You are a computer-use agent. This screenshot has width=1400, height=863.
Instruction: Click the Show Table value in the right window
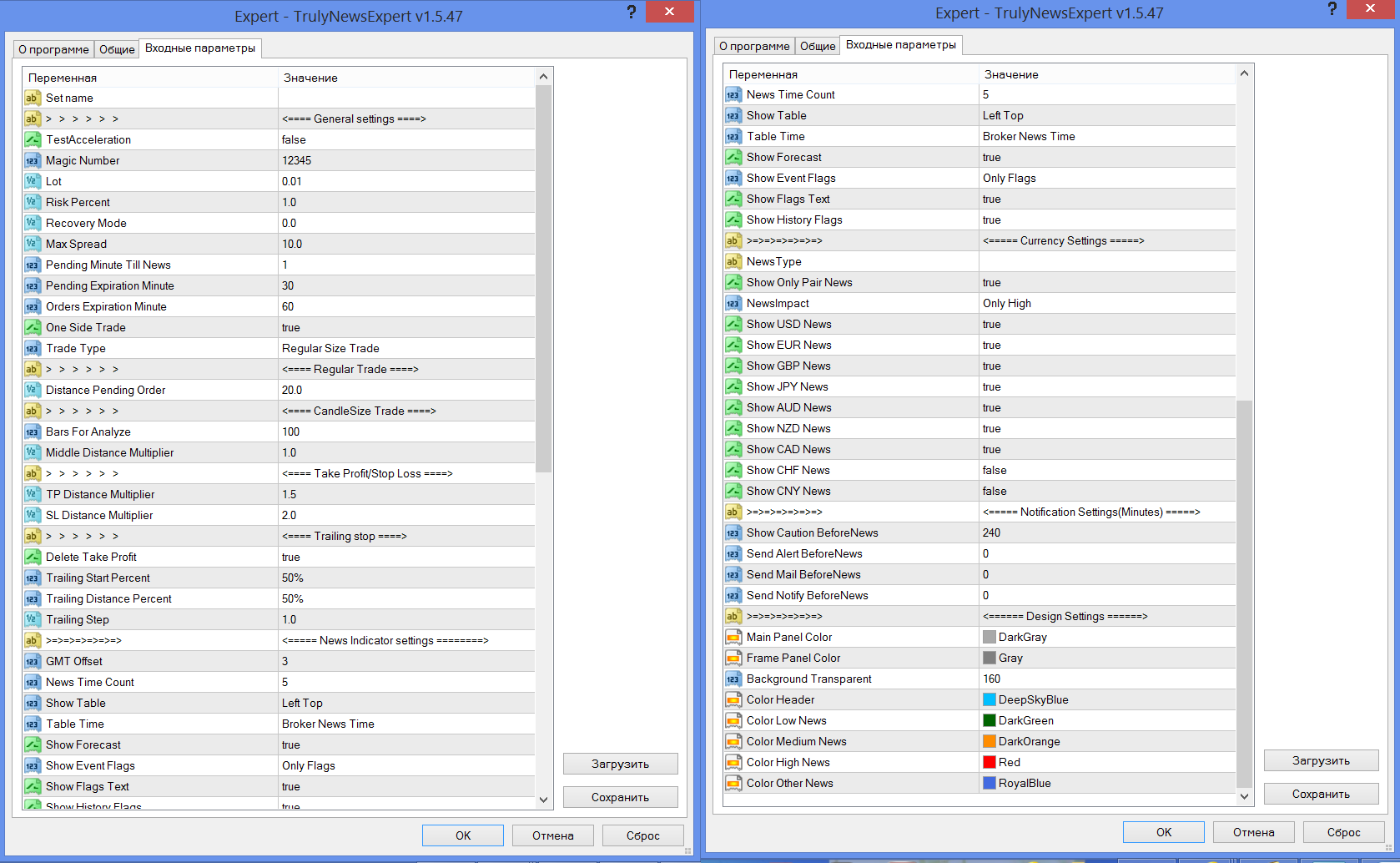1003,115
